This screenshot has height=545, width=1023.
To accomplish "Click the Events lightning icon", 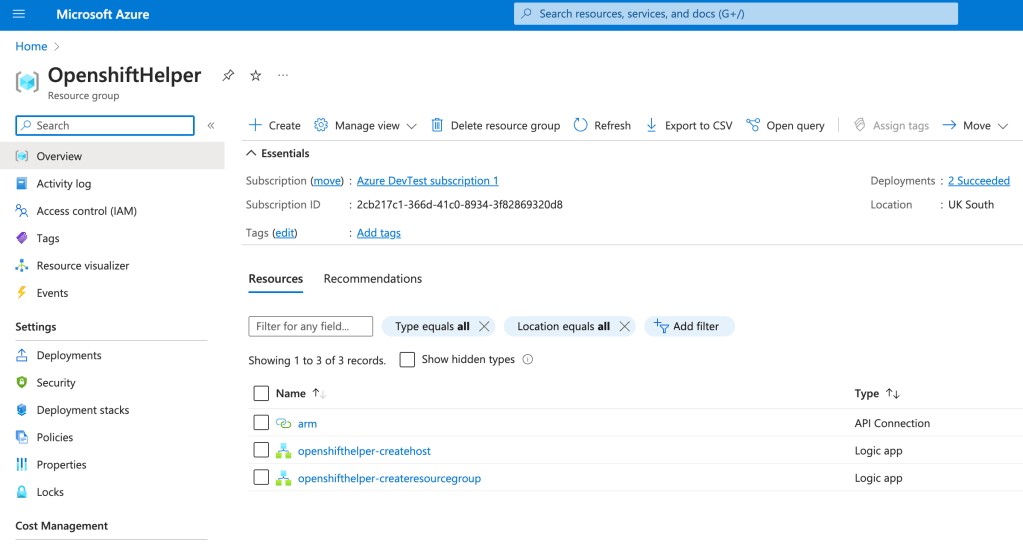I will [x=22, y=292].
